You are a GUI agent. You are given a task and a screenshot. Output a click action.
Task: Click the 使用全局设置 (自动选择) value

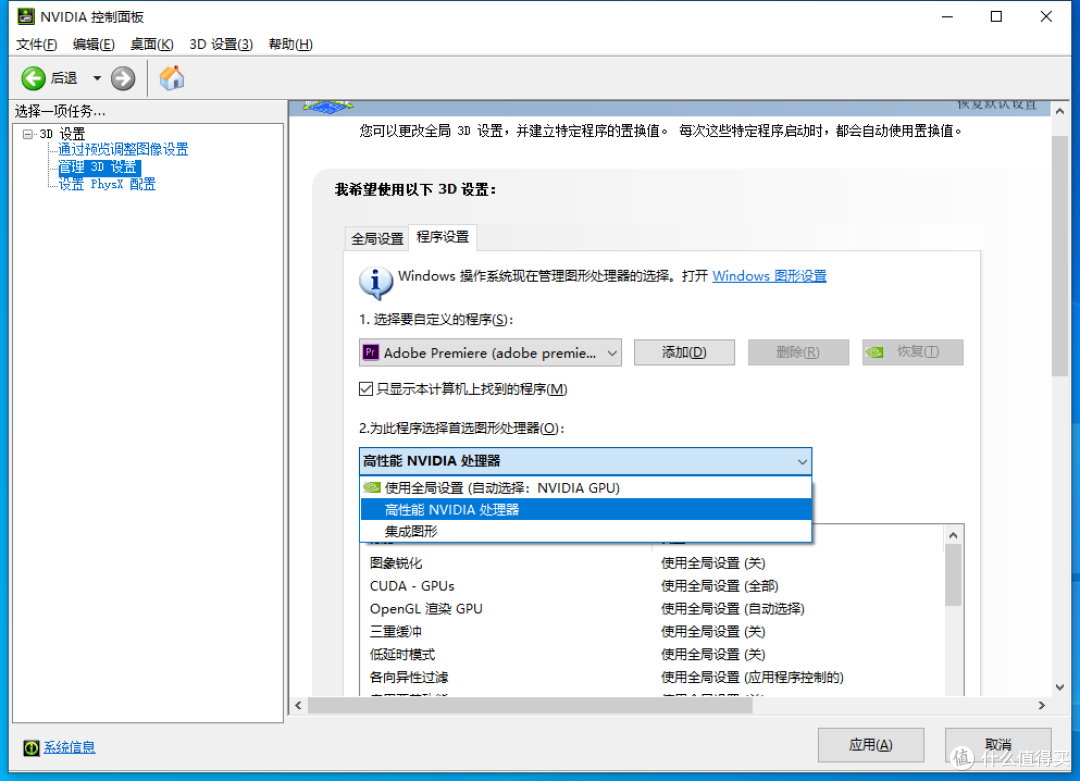coord(733,609)
